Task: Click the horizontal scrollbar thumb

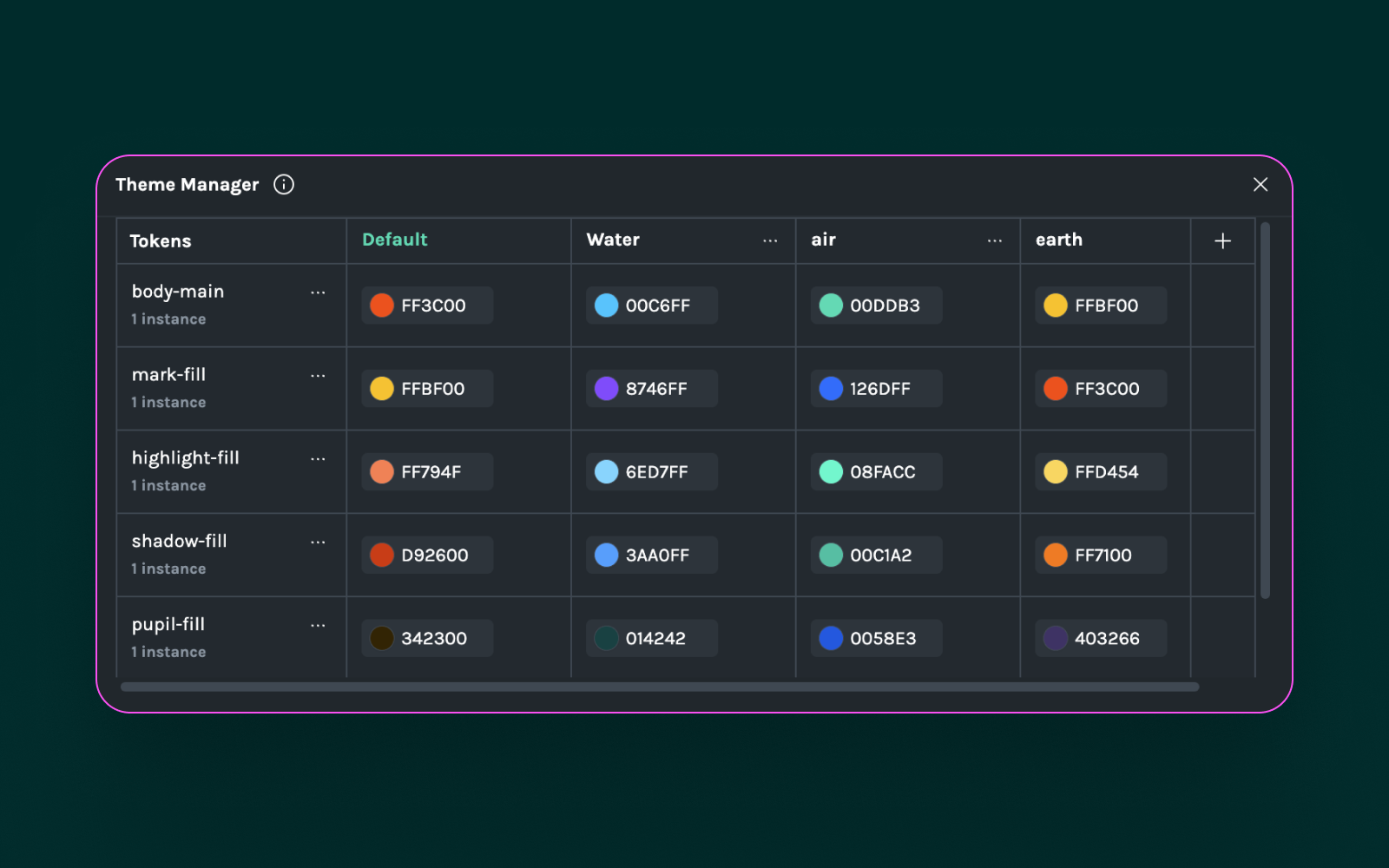Action: (x=660, y=687)
